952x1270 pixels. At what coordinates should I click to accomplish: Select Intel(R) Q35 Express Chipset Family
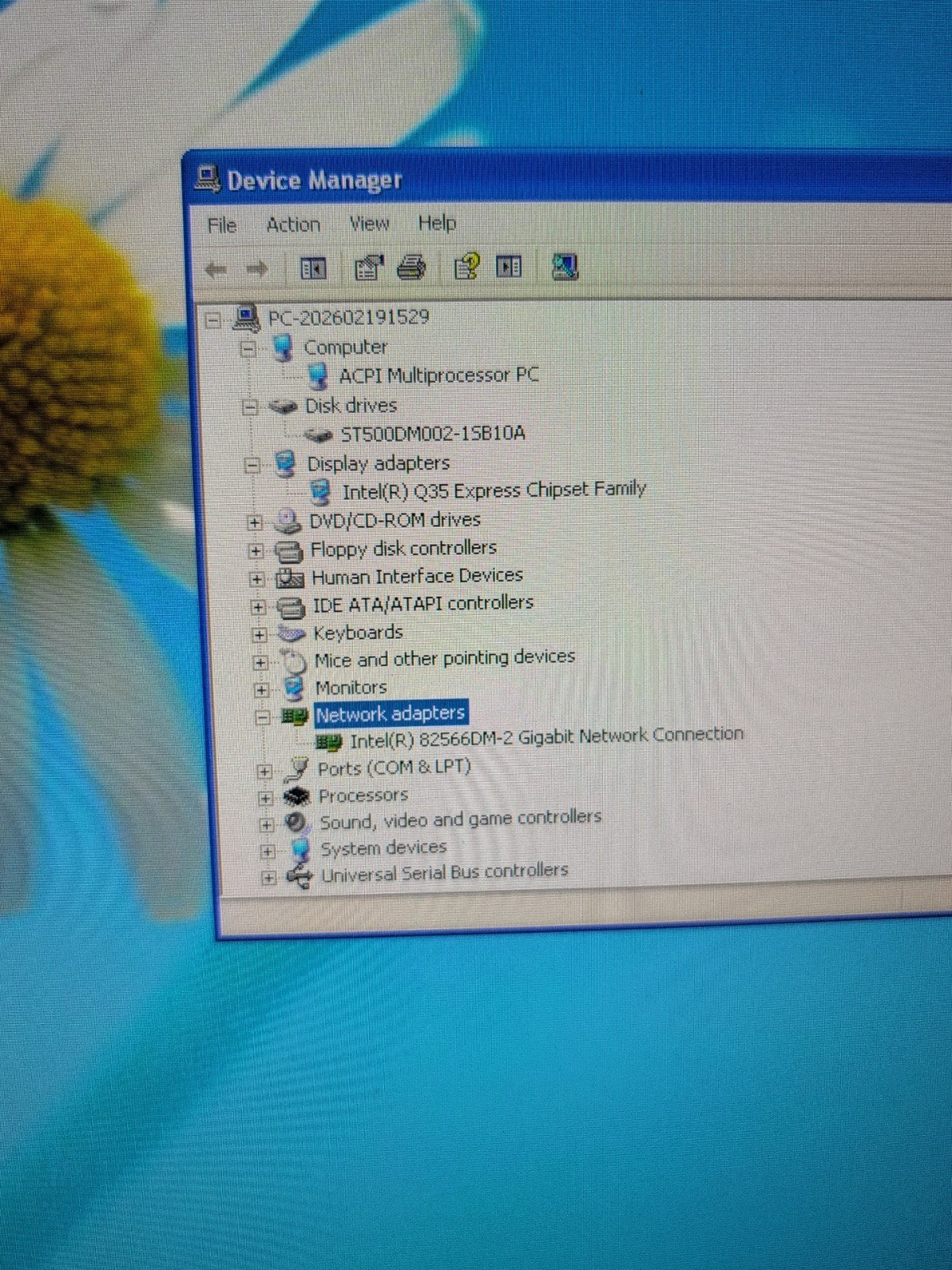(493, 491)
